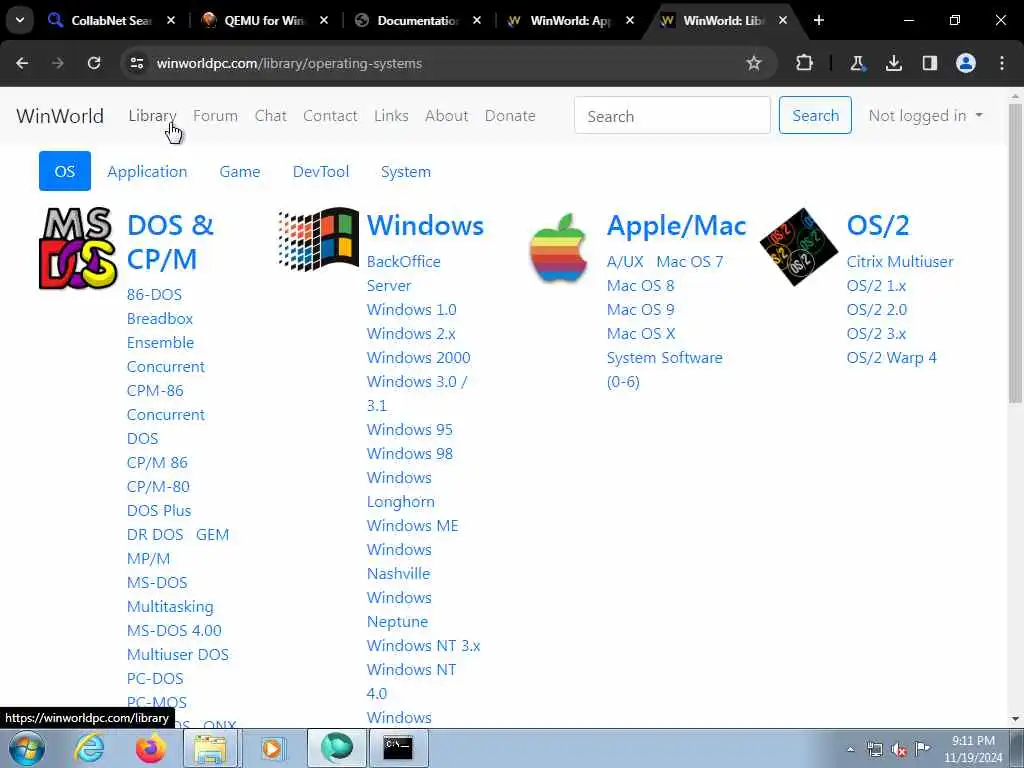Open the Windows 2000 link
Viewport: 1024px width, 768px height.
click(419, 357)
